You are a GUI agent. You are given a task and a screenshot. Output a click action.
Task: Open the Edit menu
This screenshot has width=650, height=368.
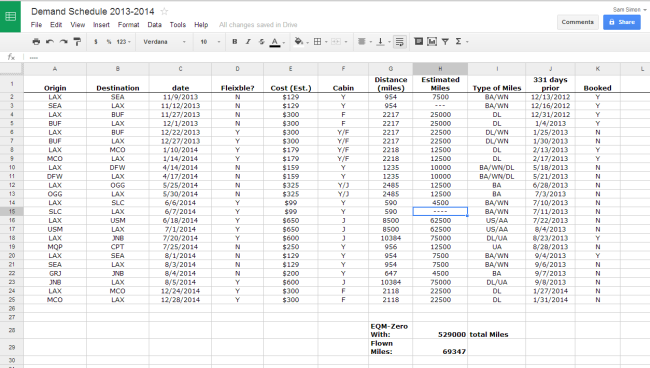point(56,25)
